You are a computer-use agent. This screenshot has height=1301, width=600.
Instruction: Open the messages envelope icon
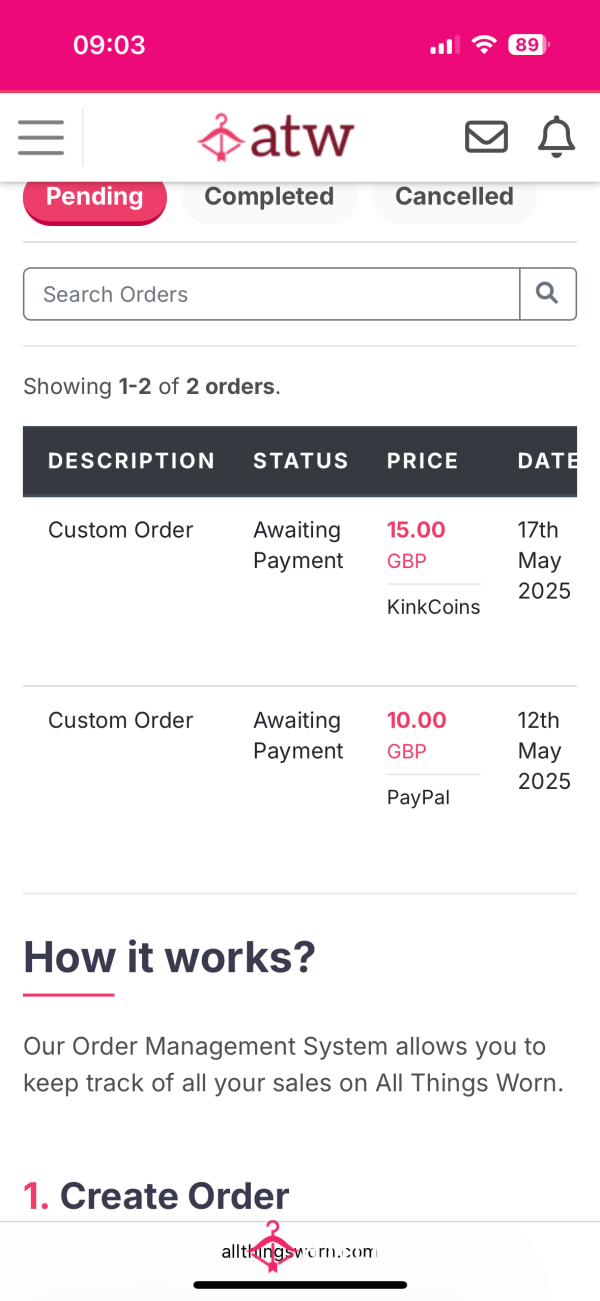(487, 137)
